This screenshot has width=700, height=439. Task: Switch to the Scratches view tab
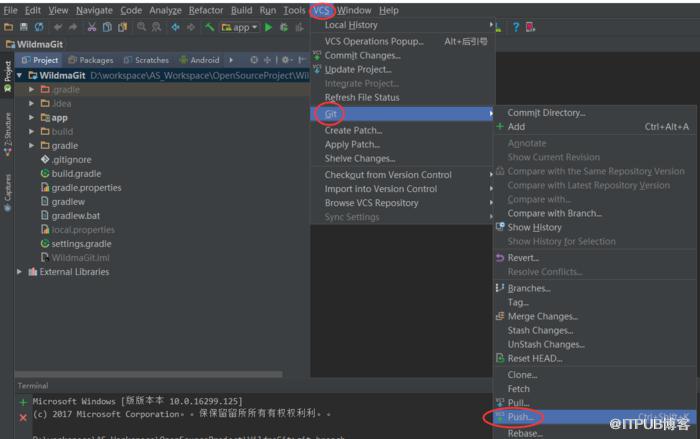(x=146, y=60)
